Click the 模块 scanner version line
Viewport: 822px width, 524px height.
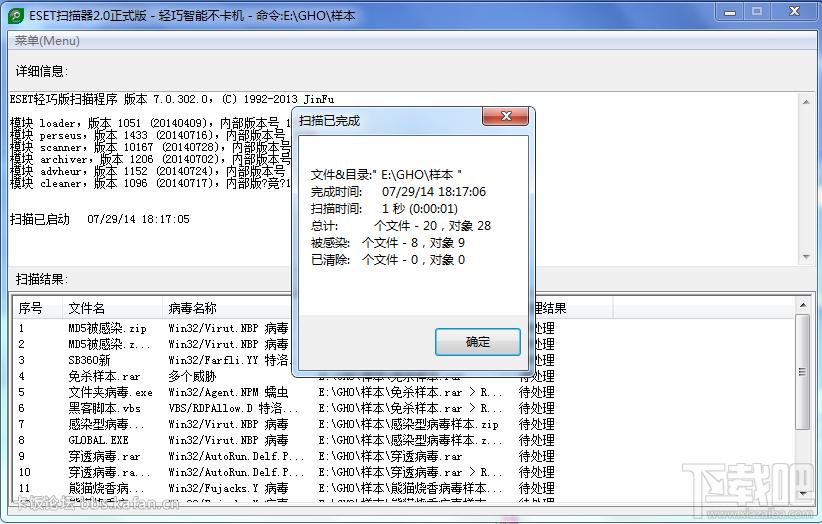point(150,148)
